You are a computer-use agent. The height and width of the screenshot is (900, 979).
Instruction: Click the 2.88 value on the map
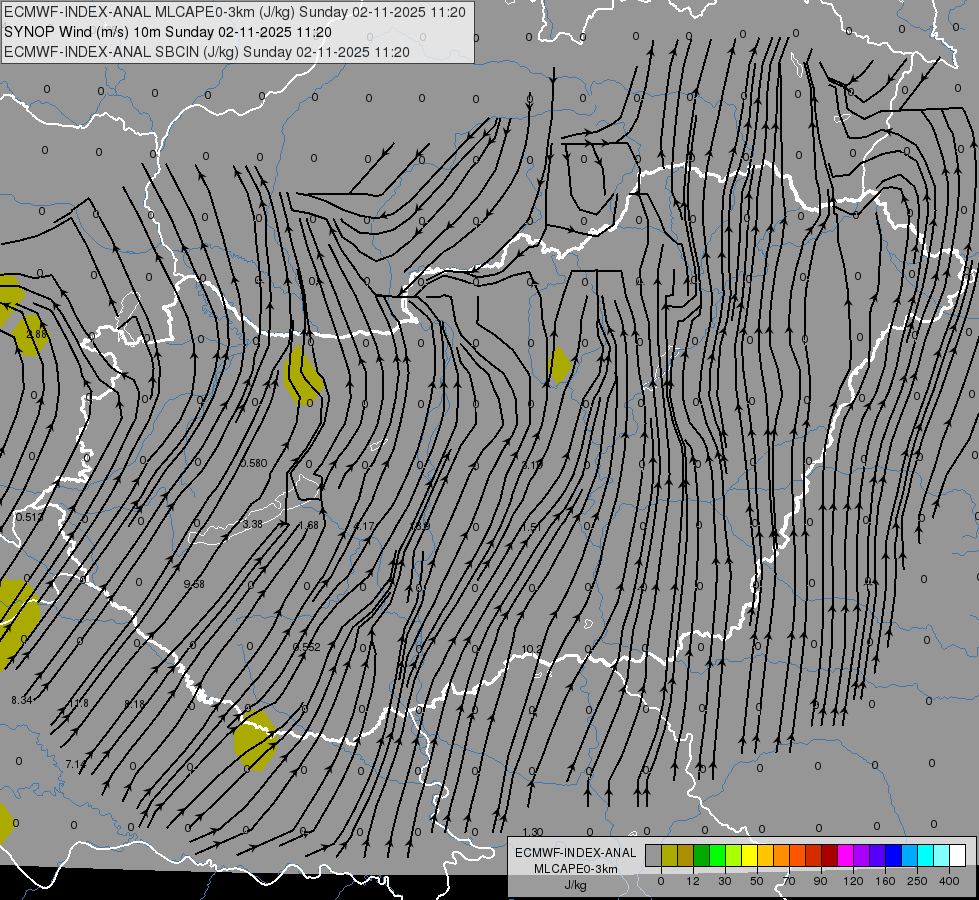pos(37,334)
